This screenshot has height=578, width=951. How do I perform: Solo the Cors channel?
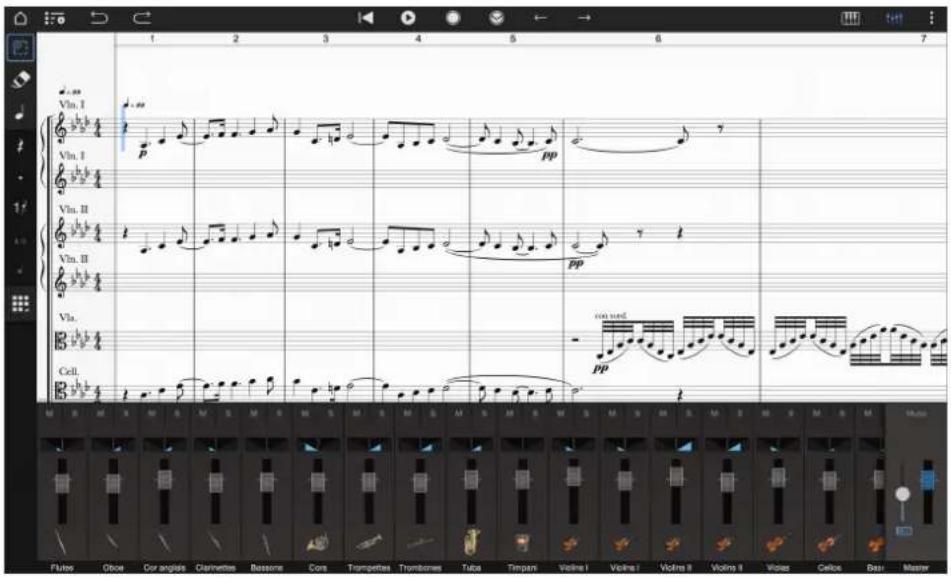331,413
